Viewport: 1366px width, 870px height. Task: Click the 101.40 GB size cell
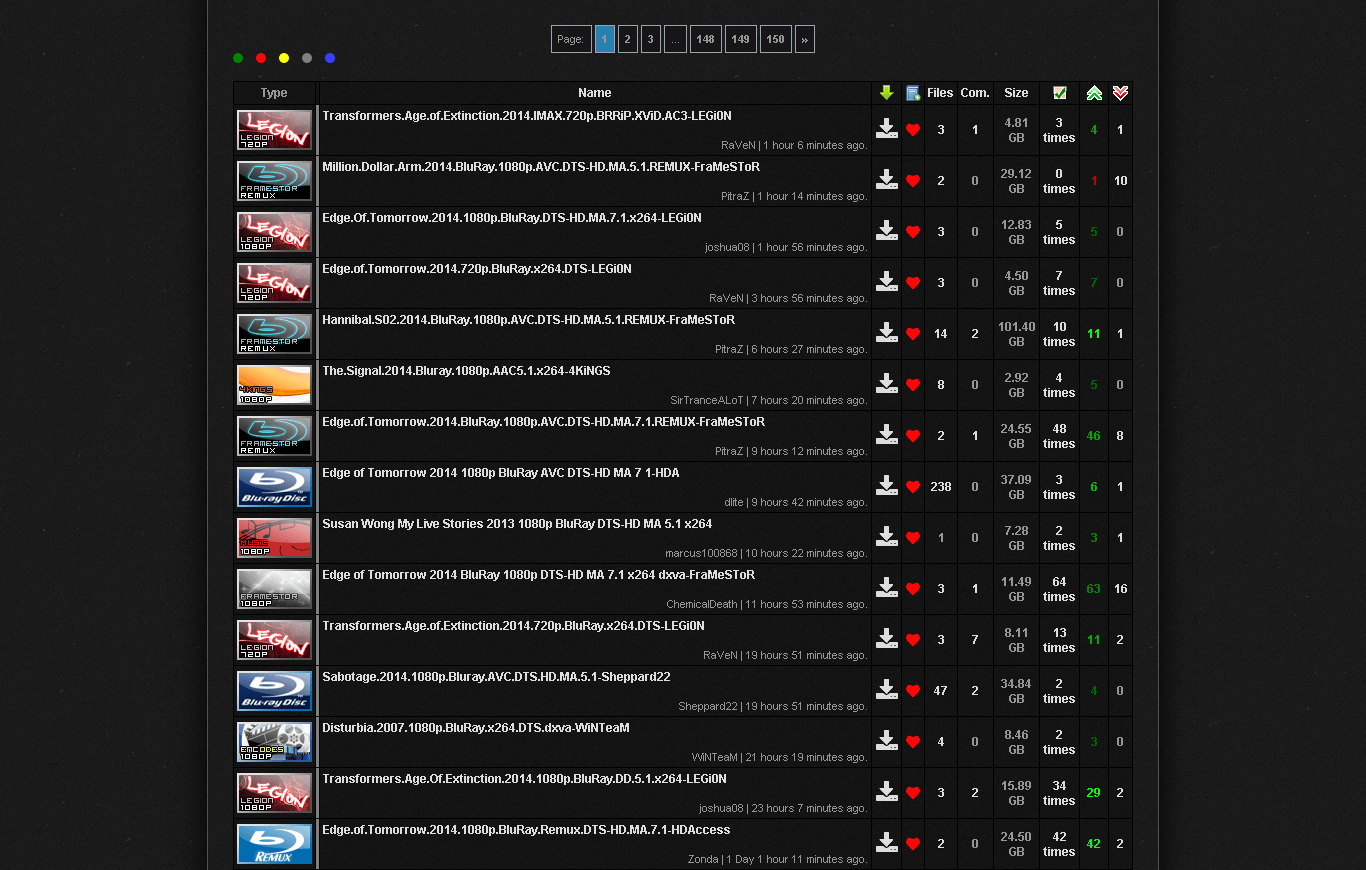(1016, 334)
